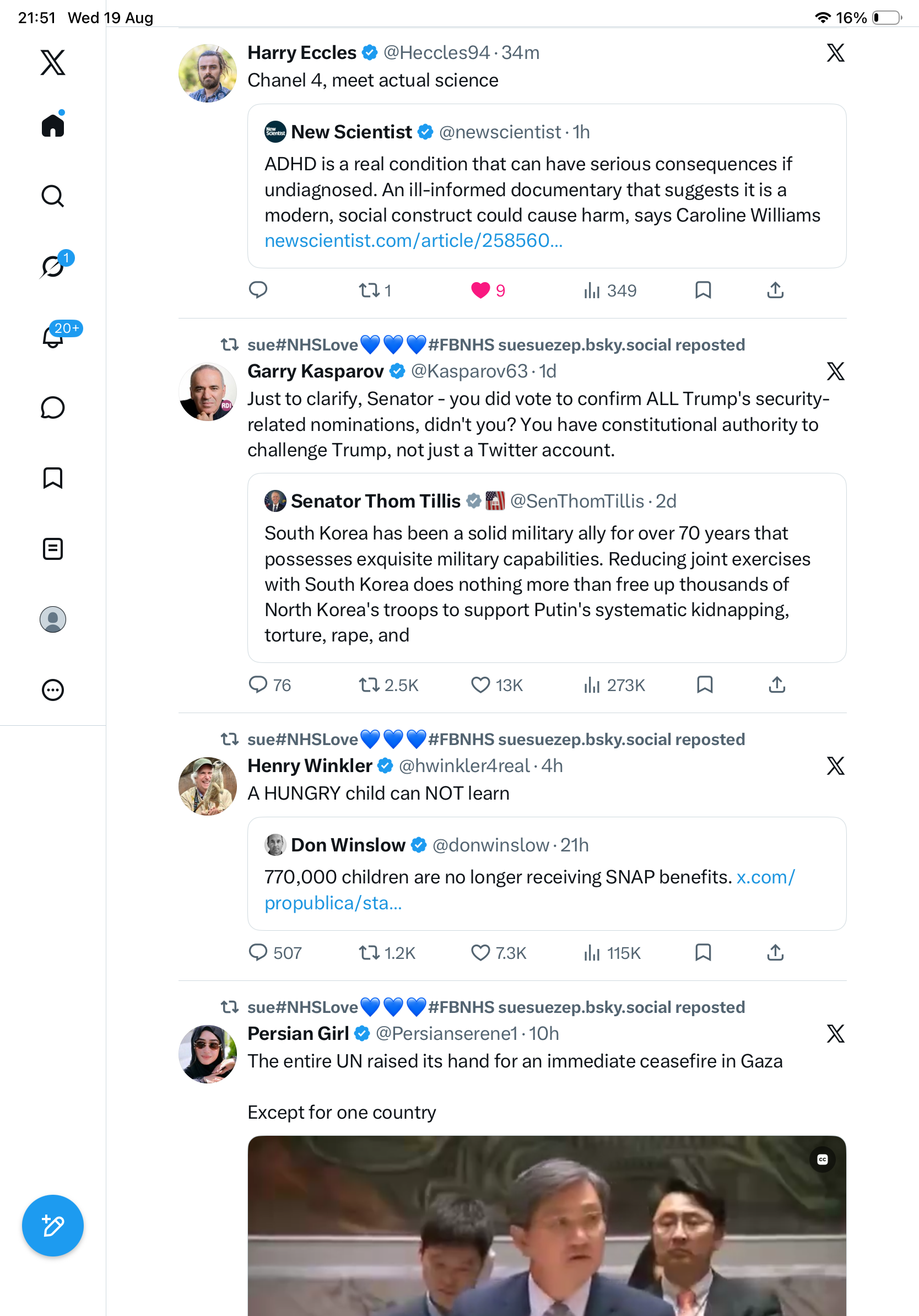Open Grok icon in sidebar
Screen dimensions: 919x1316
[x=54, y=266]
